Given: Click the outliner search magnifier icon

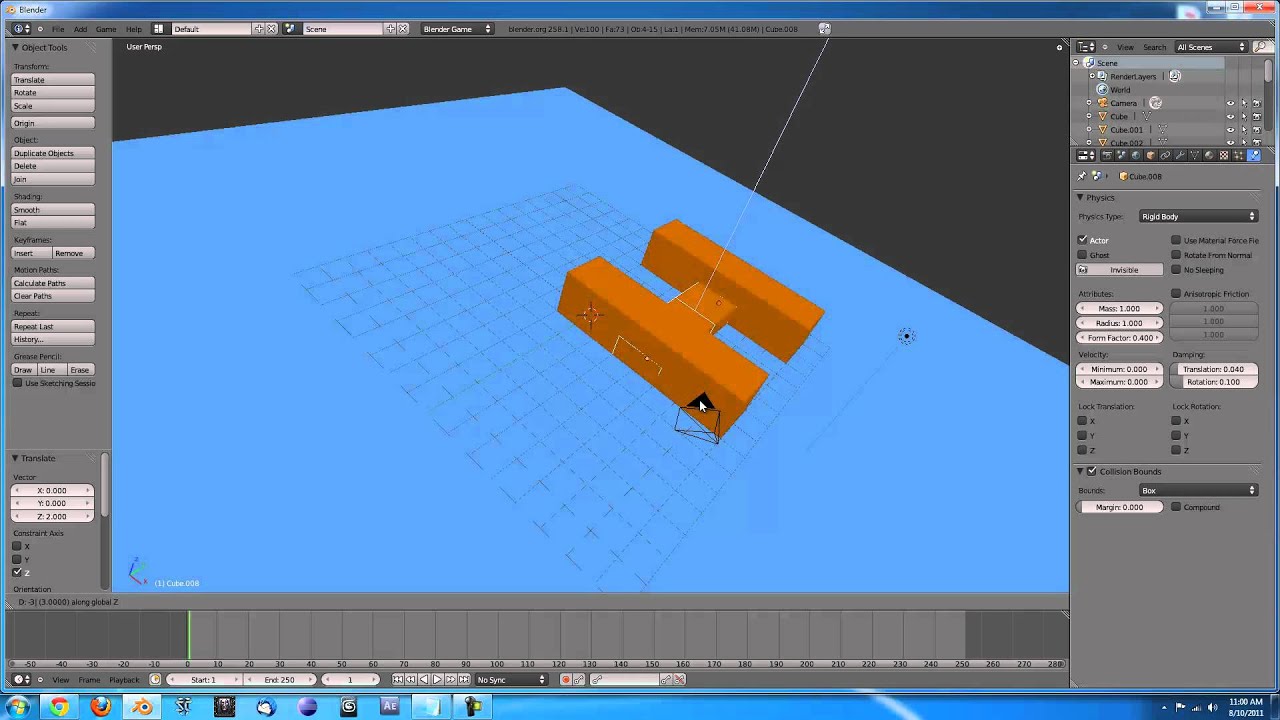Looking at the screenshot, I should (x=1260, y=47).
